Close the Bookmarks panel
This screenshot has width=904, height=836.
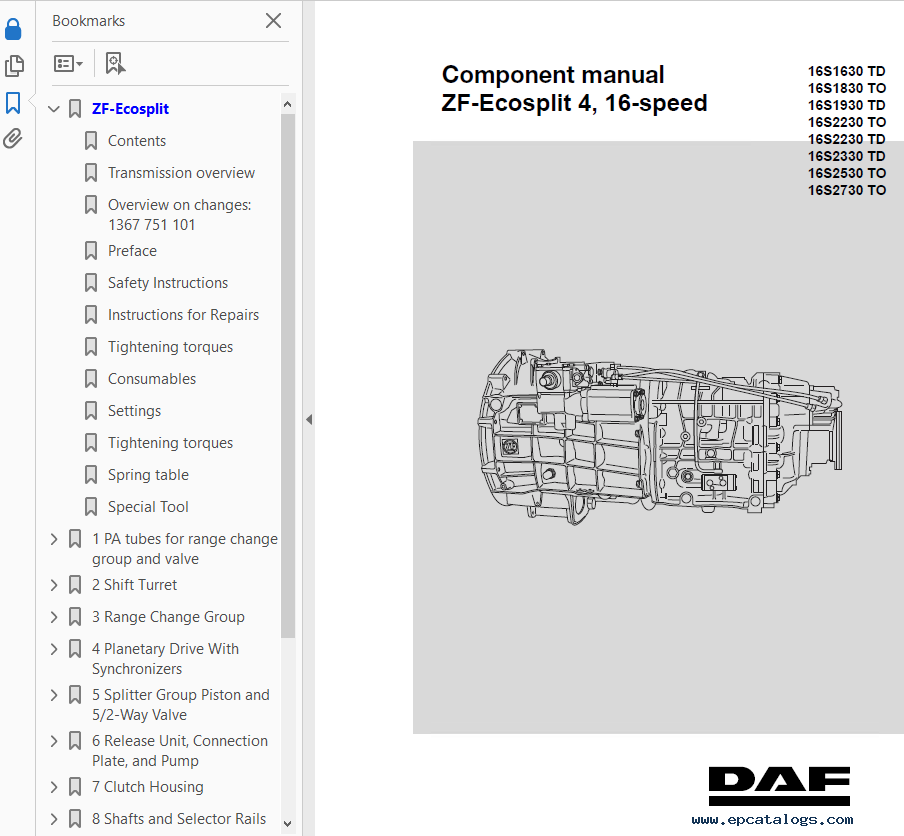pyautogui.click(x=273, y=21)
